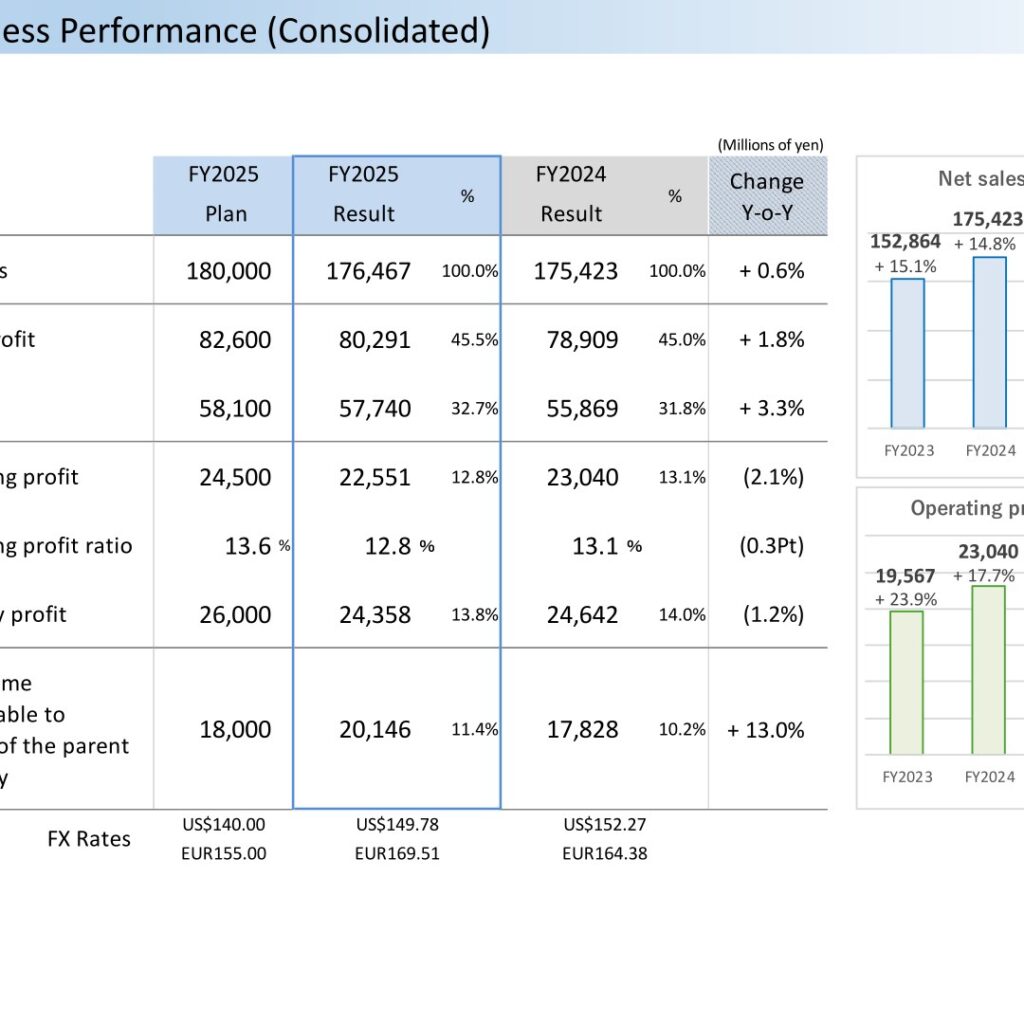Click the plan value 24,500
This screenshot has height=1024, width=1024.
(x=235, y=477)
